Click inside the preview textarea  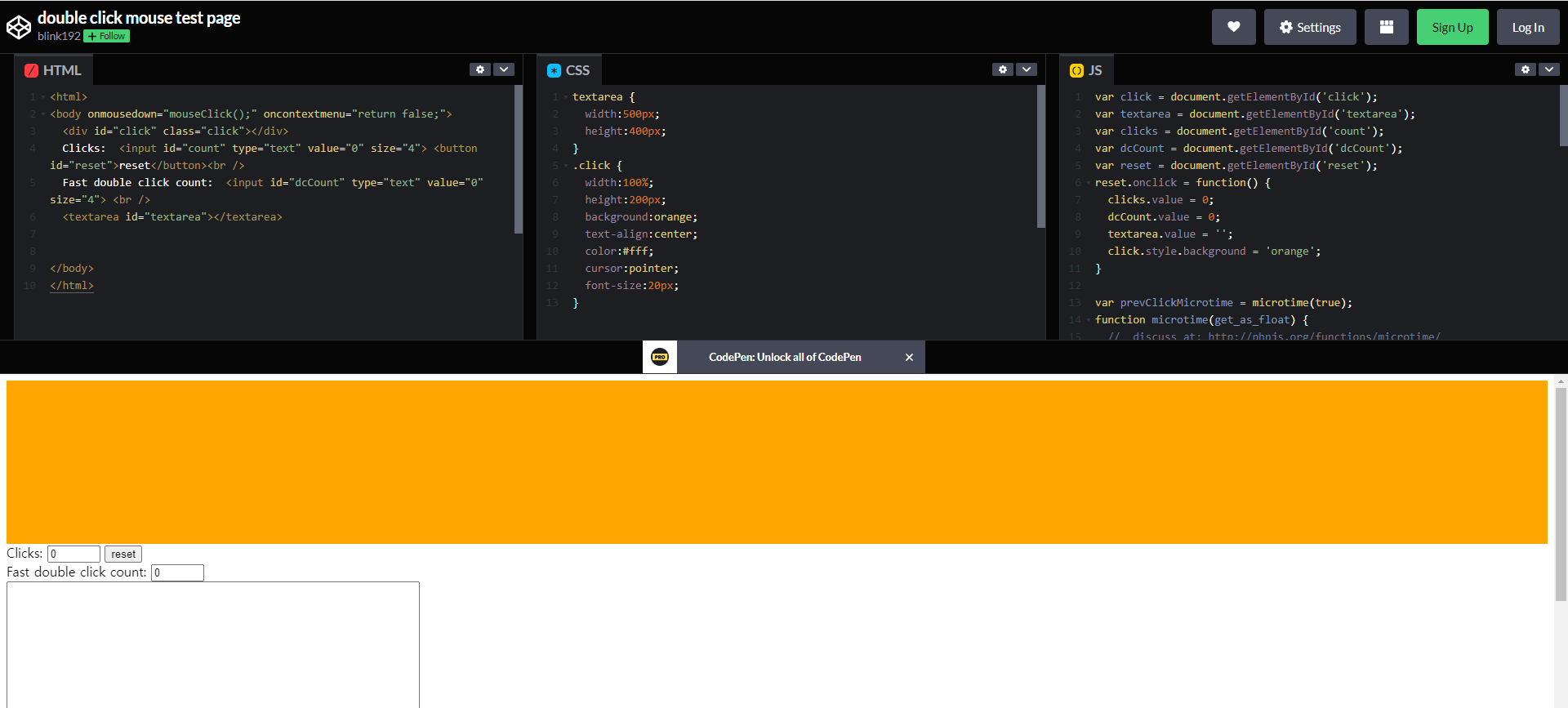(213, 644)
